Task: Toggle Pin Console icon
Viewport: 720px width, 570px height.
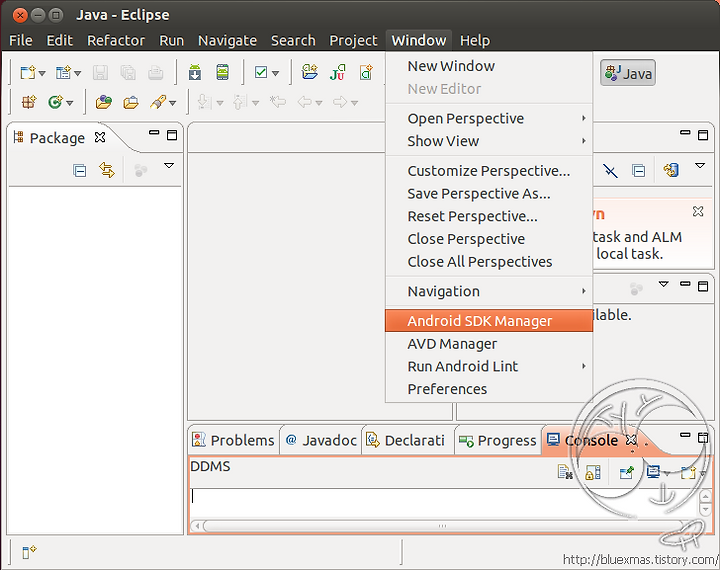Action: click(x=626, y=472)
